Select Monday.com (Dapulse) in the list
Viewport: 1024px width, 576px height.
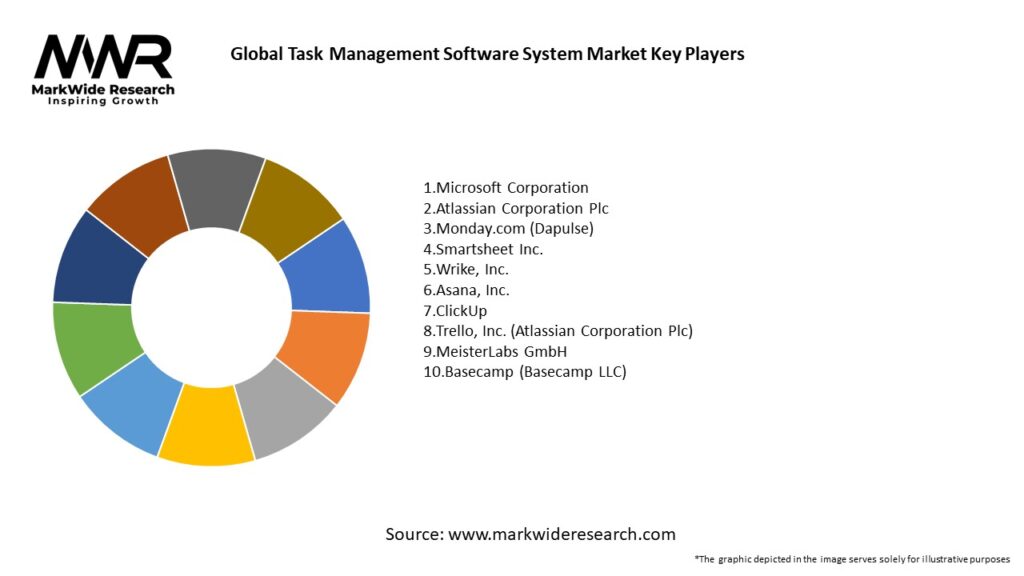coord(508,229)
